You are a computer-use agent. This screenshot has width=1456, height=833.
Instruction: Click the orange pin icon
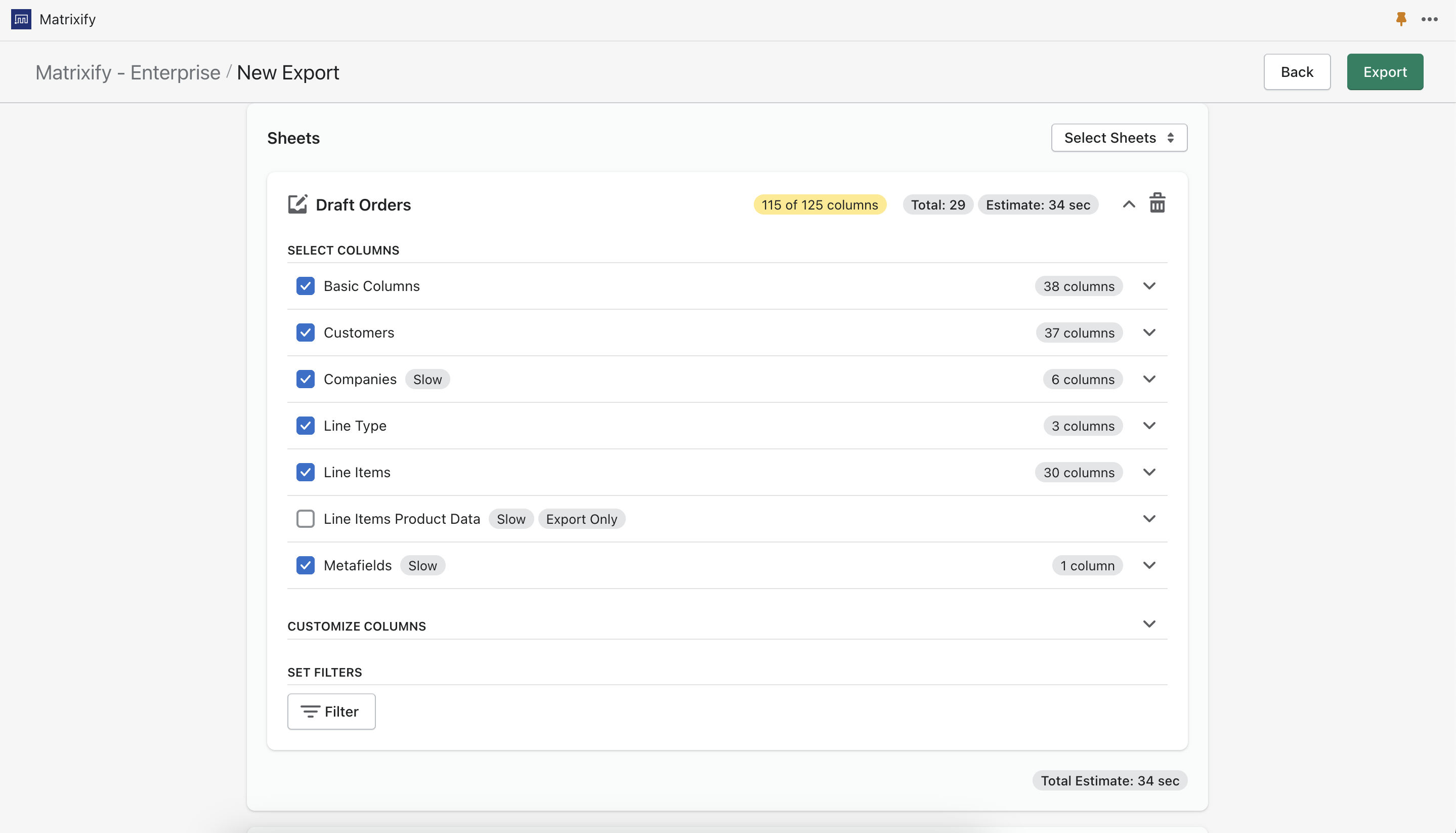tap(1400, 19)
